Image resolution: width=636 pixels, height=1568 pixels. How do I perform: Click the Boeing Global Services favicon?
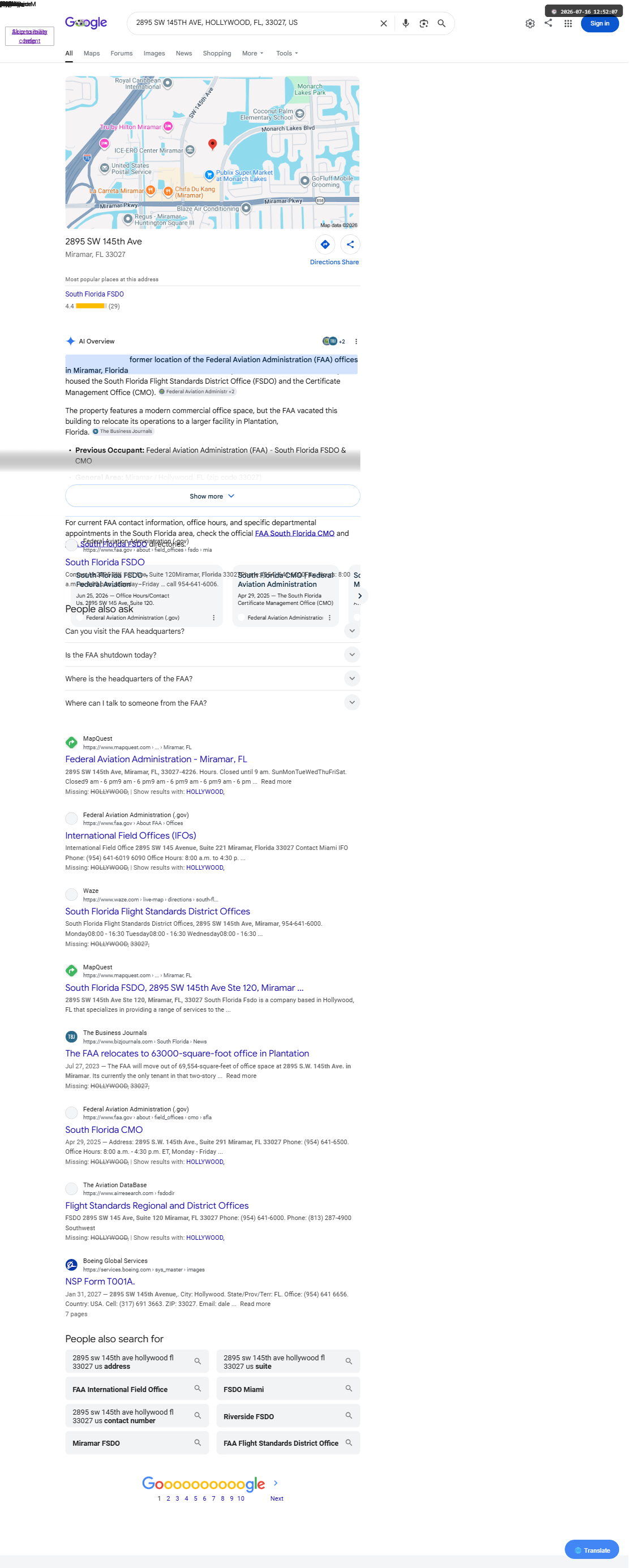tap(71, 1264)
